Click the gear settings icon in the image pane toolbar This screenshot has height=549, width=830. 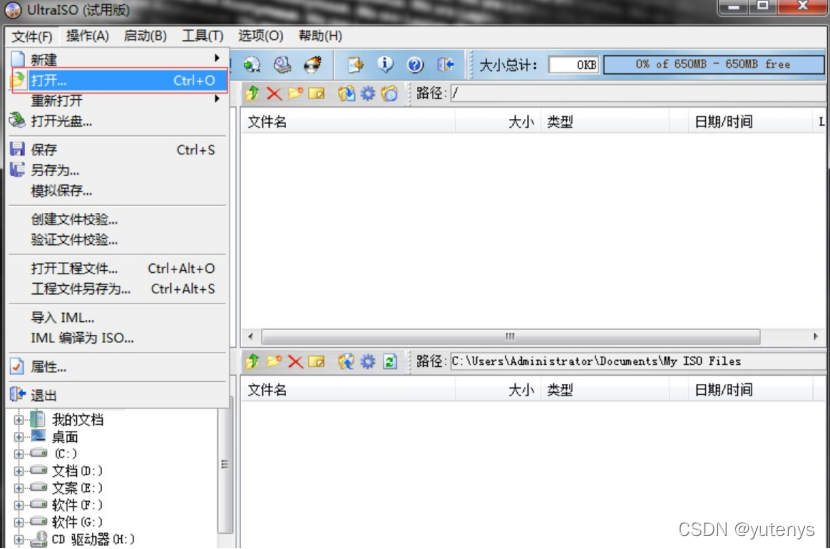coord(367,94)
